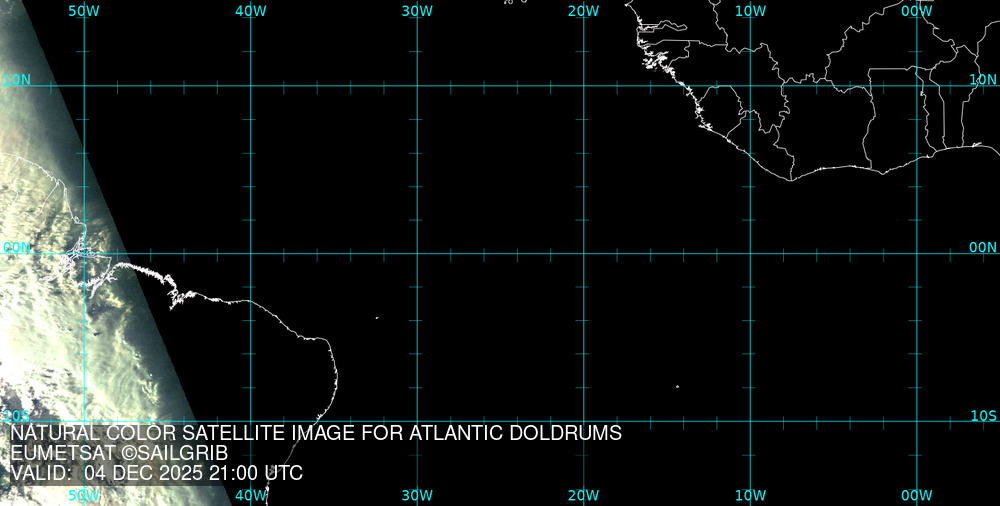The height and width of the screenshot is (506, 1000).
Task: Click the grid intersection of 40W and 00N
Action: [251, 253]
